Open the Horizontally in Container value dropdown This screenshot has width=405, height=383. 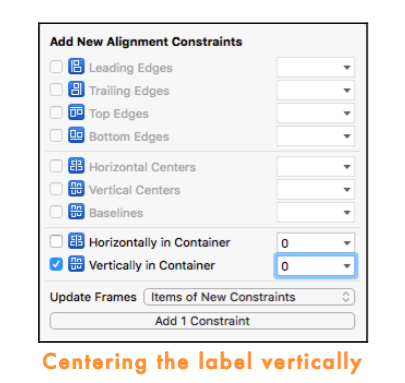tap(347, 243)
